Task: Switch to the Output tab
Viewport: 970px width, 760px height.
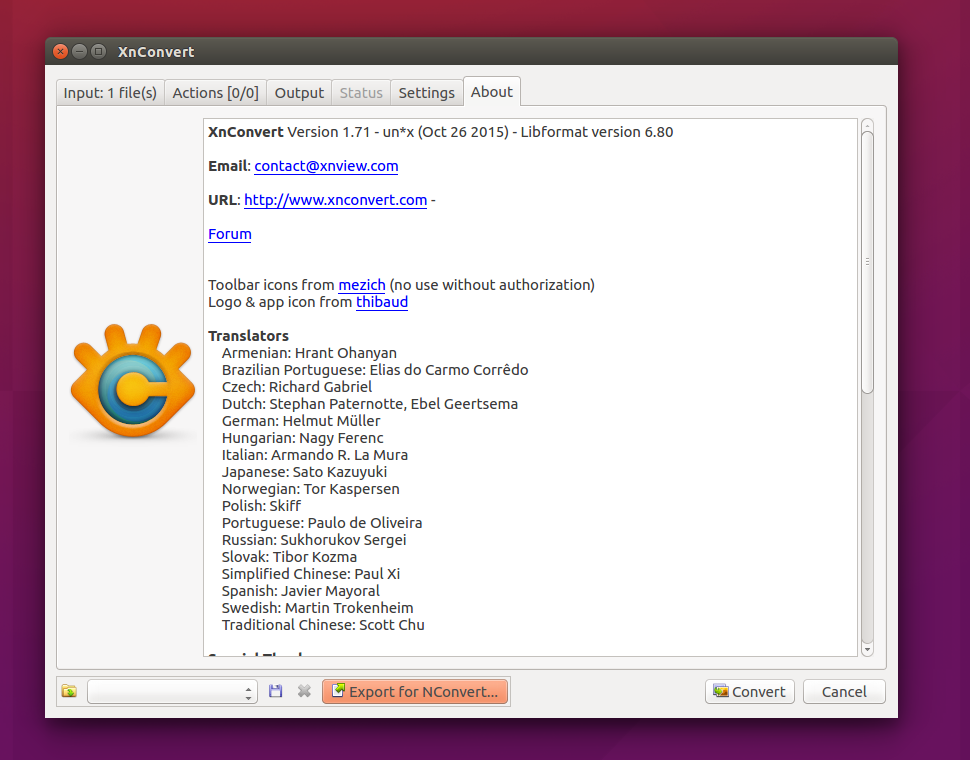Action: [299, 93]
